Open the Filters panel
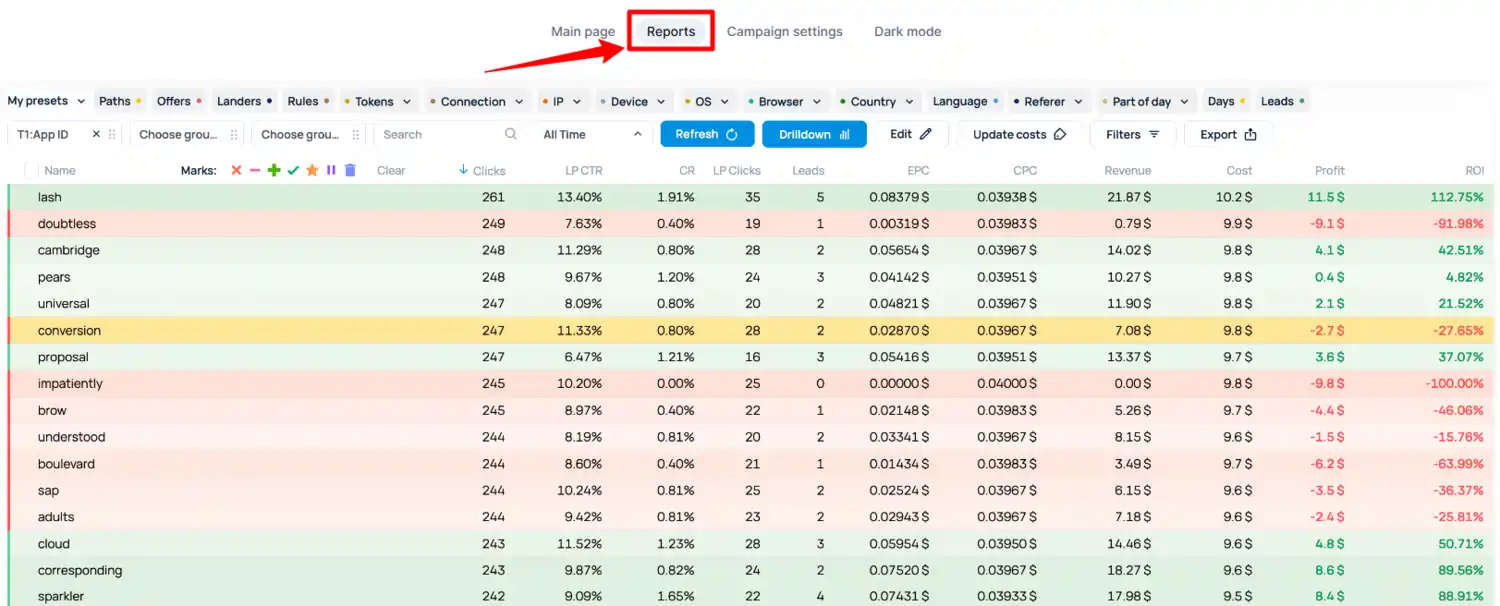 pyautogui.click(x=1134, y=134)
